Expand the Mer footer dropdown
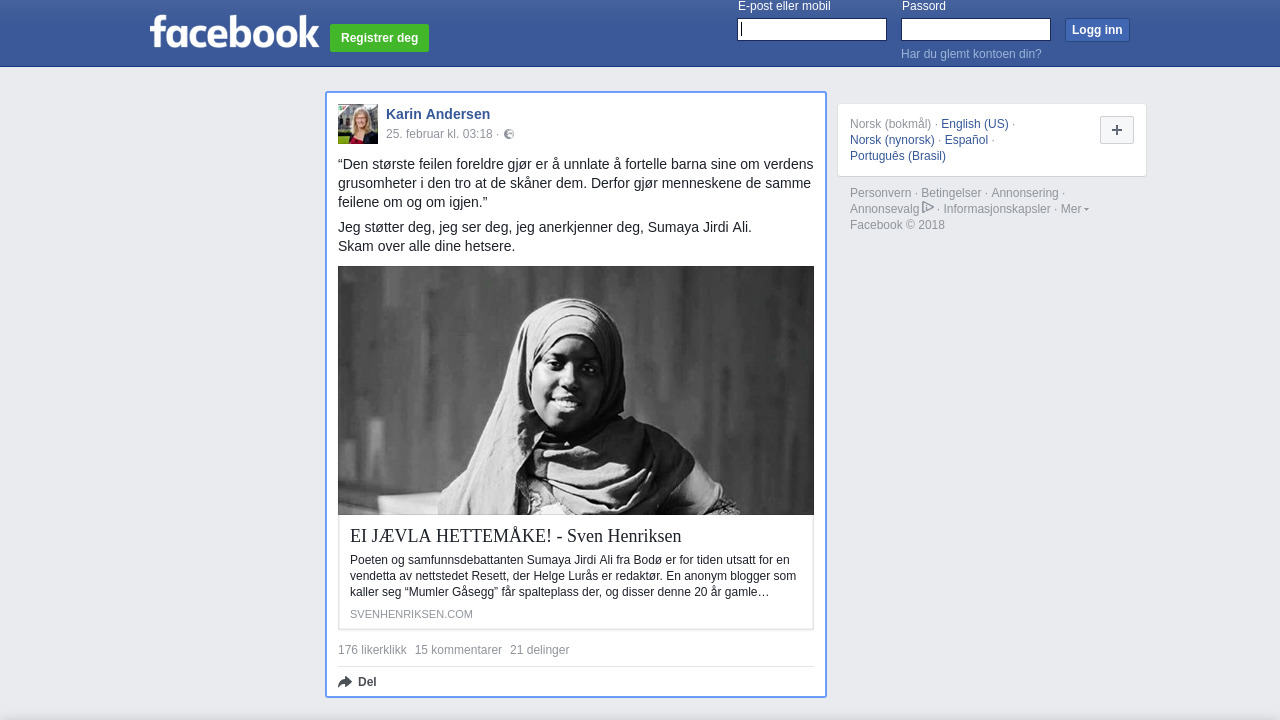The height and width of the screenshot is (720, 1280). pyautogui.click(x=1074, y=209)
